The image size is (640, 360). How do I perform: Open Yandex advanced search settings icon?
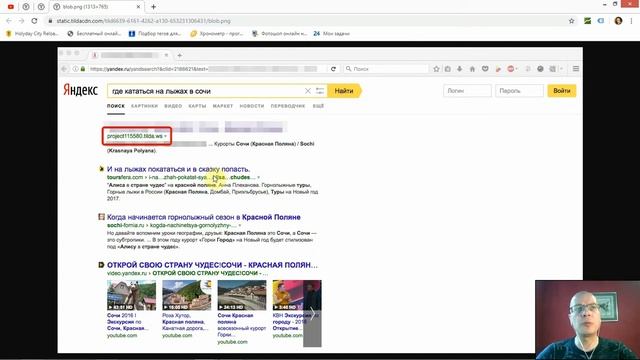(x=320, y=91)
